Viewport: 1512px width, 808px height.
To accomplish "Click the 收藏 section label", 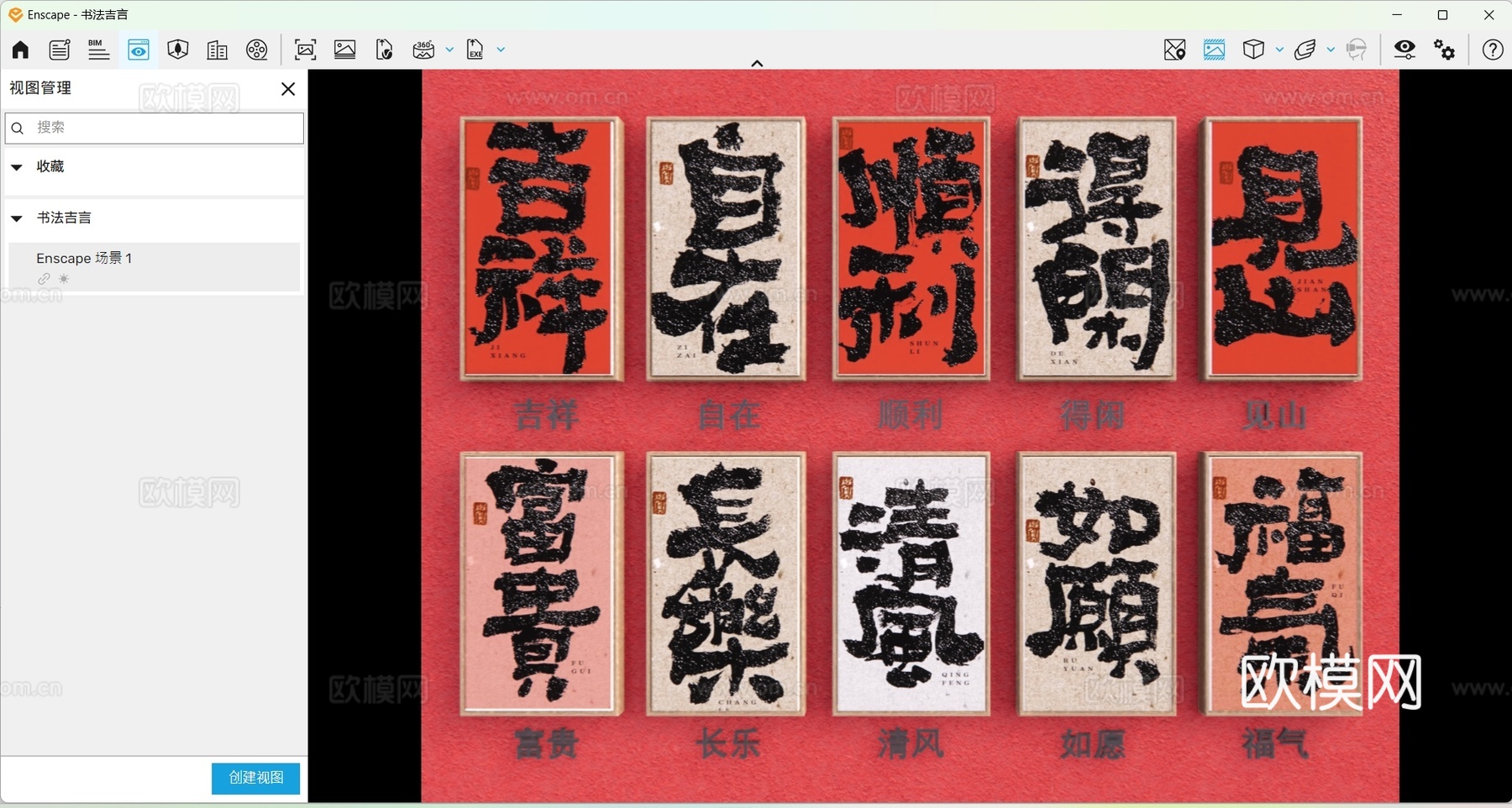I will point(50,166).
